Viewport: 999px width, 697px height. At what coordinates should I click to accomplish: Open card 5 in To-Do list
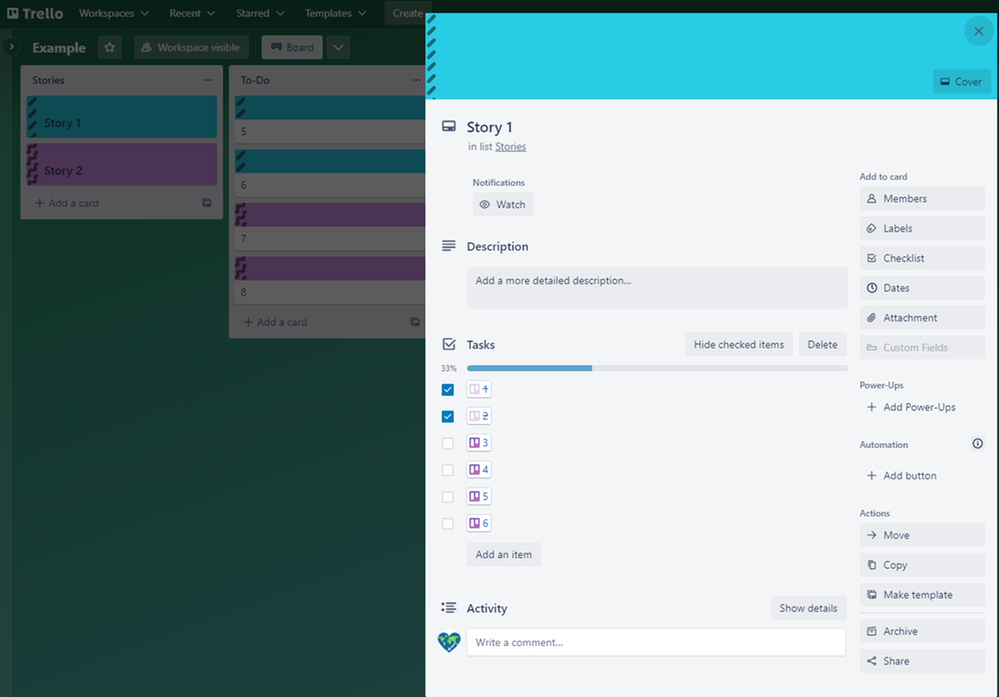pyautogui.click(x=330, y=120)
